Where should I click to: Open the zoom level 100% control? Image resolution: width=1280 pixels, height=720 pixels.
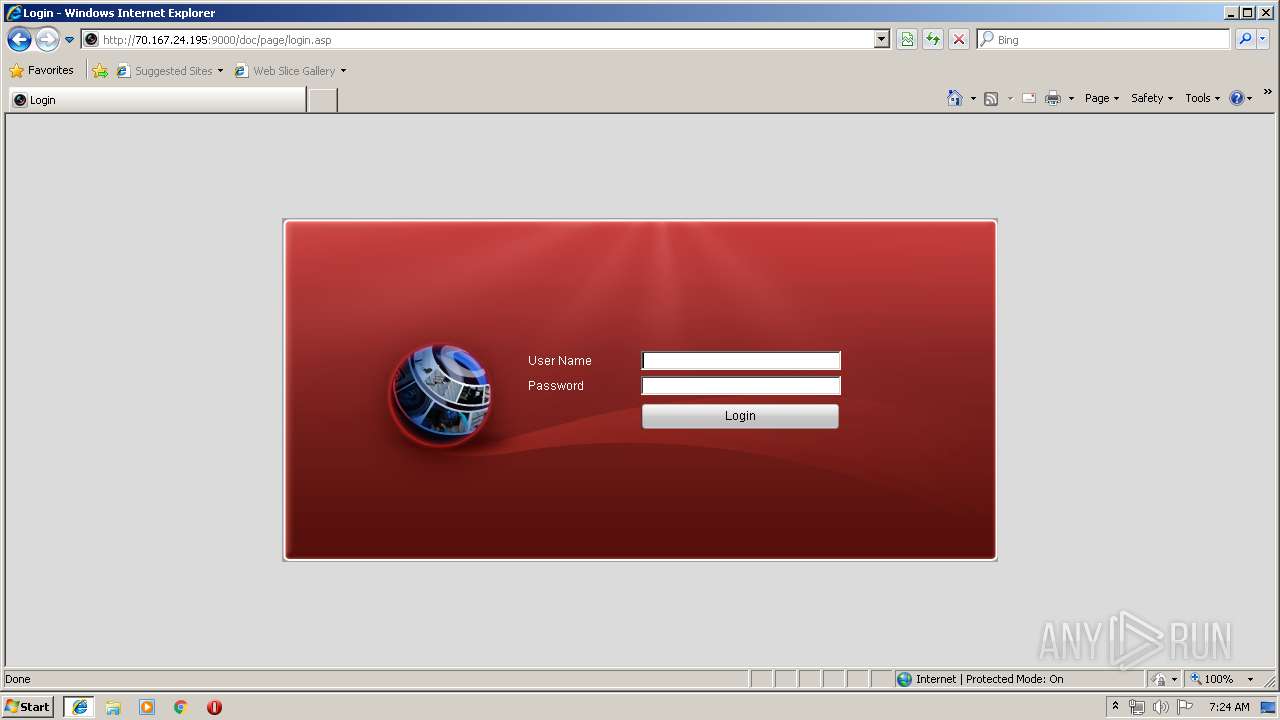(x=1212, y=679)
